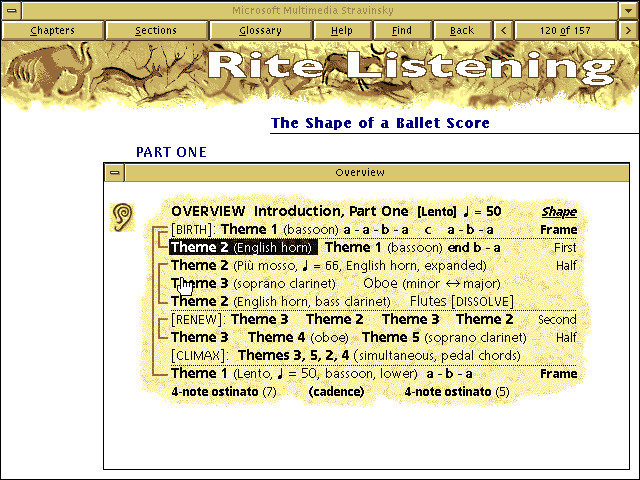Open the Shape link in overview
Image resolution: width=640 pixels, height=480 pixels.
click(x=559, y=212)
